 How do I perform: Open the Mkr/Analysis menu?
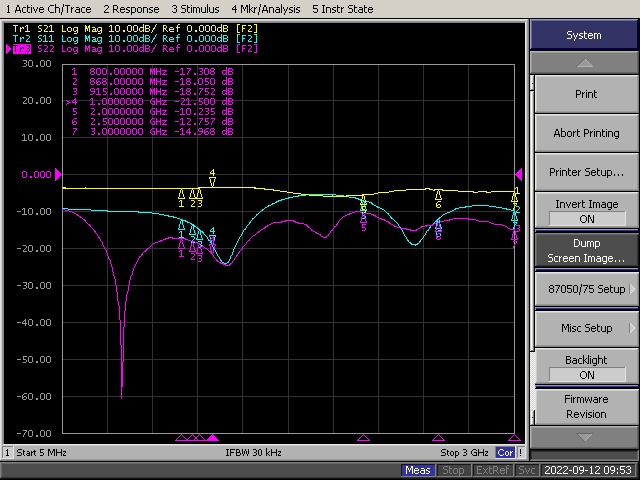(265, 9)
